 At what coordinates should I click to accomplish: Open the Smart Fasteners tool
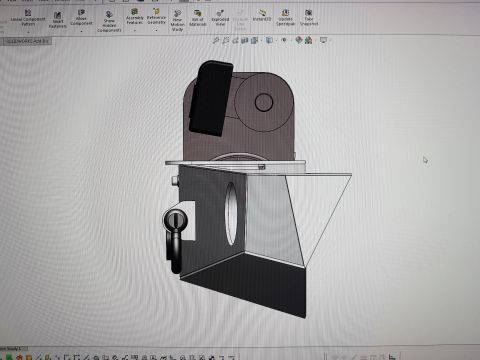click(57, 20)
